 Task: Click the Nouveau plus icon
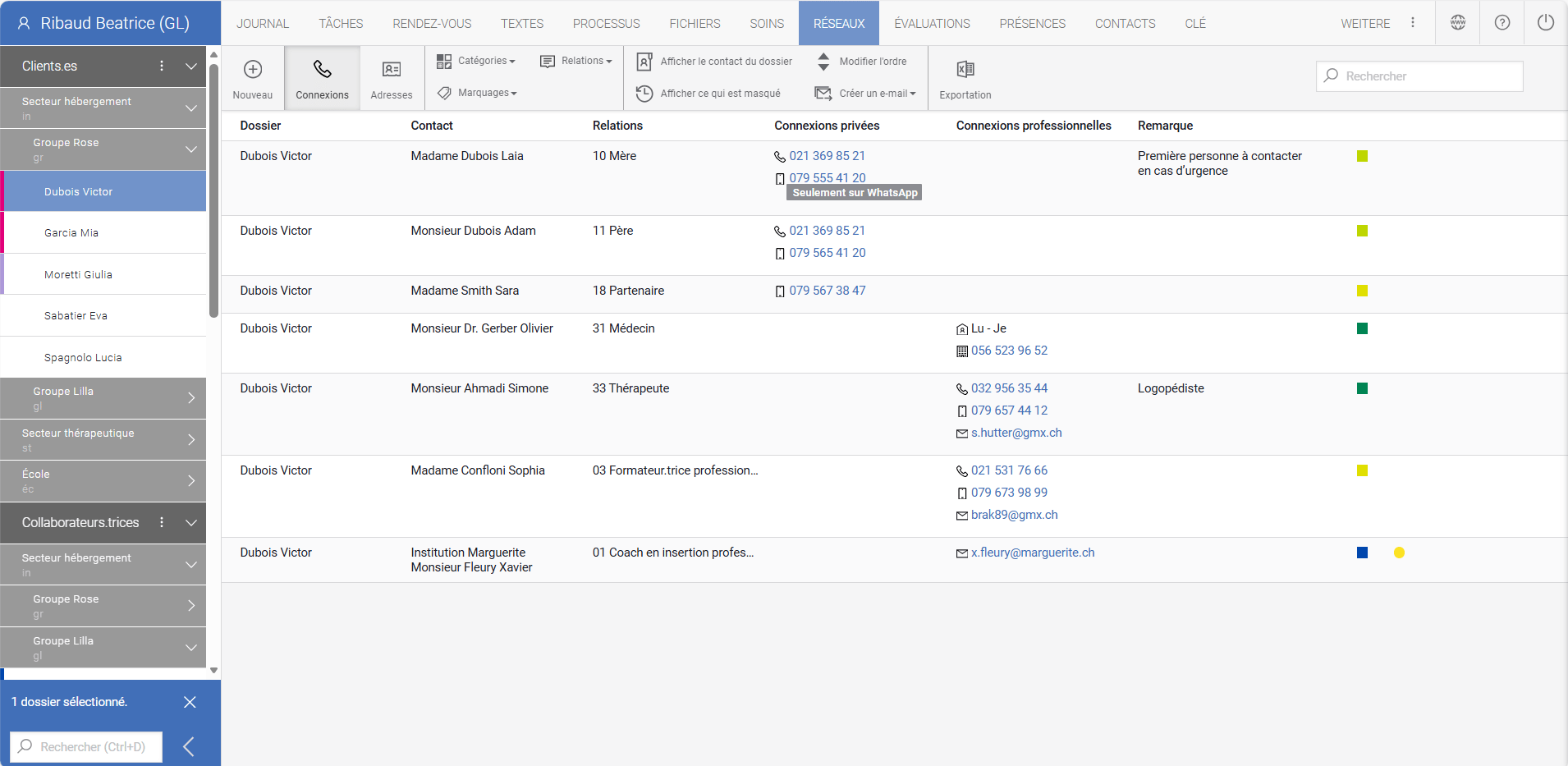[x=252, y=70]
